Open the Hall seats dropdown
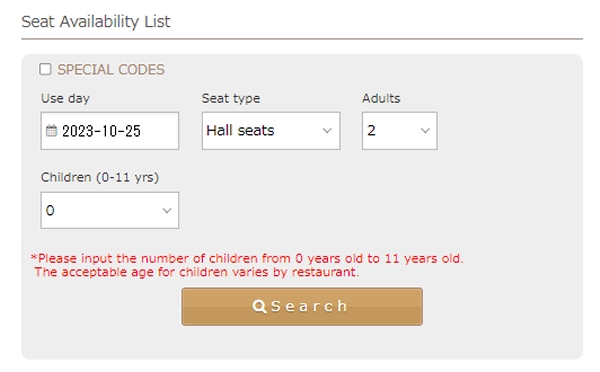 coord(271,131)
